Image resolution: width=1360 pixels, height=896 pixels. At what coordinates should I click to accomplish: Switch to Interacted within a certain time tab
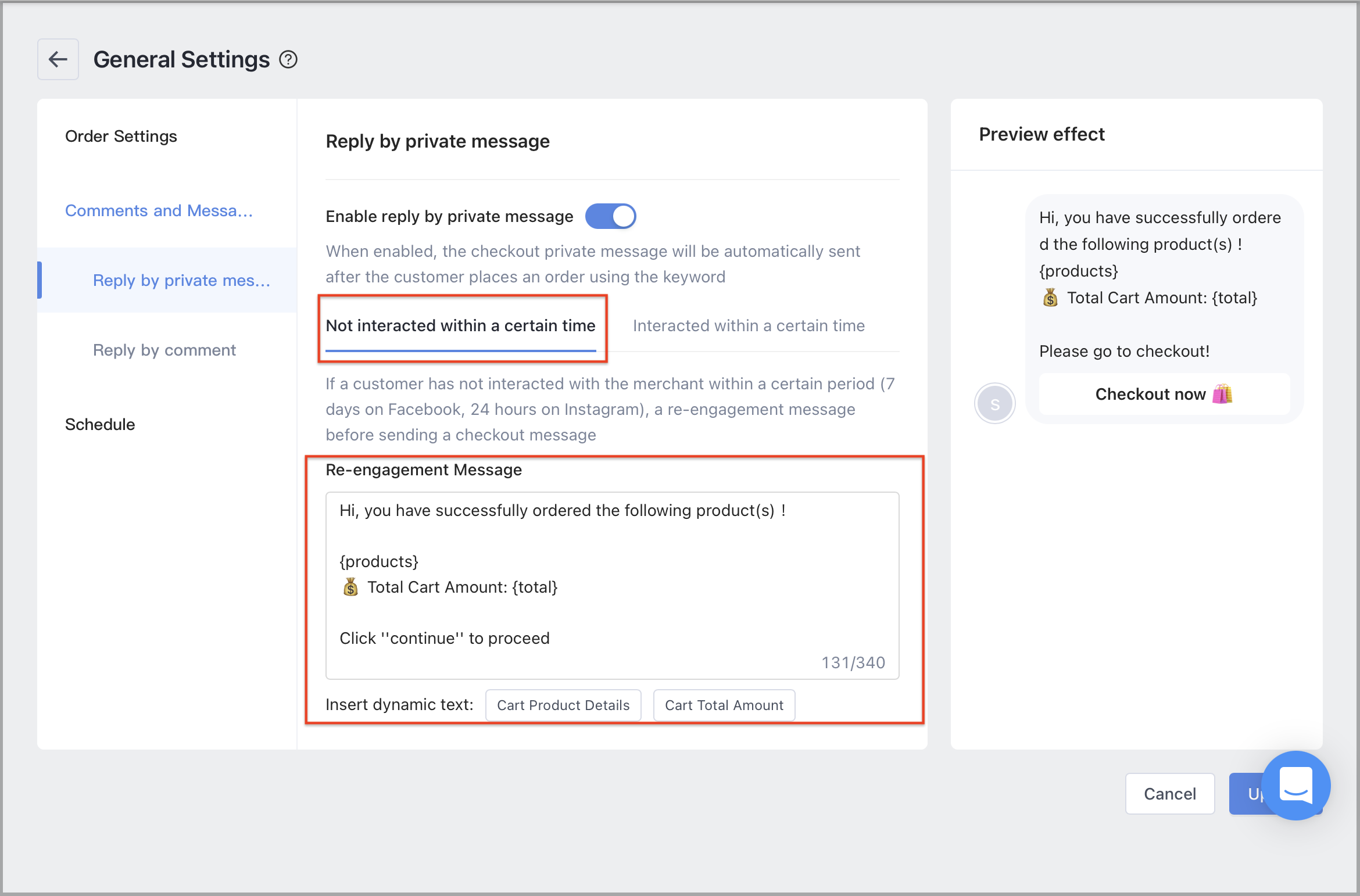(749, 326)
